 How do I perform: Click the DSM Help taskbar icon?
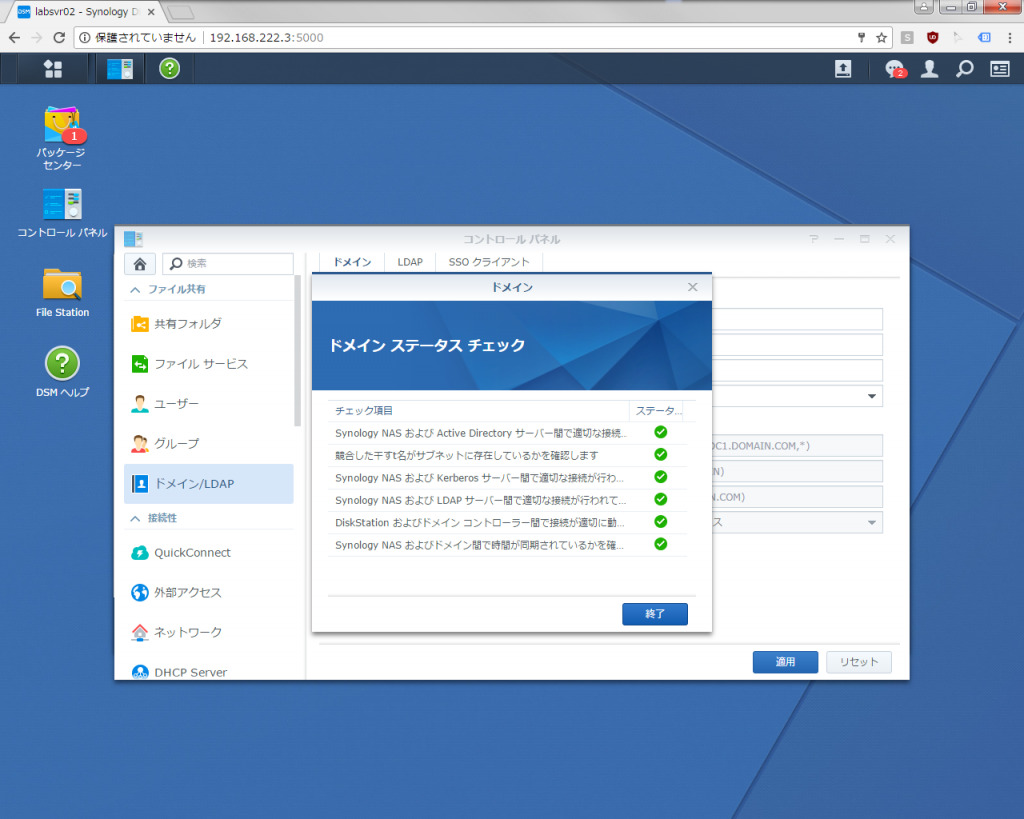[169, 69]
